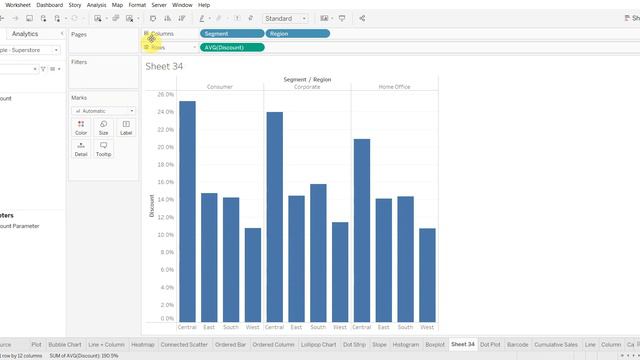This screenshot has width=640, height=360.
Task: Open the Server menu
Action: (x=159, y=5)
